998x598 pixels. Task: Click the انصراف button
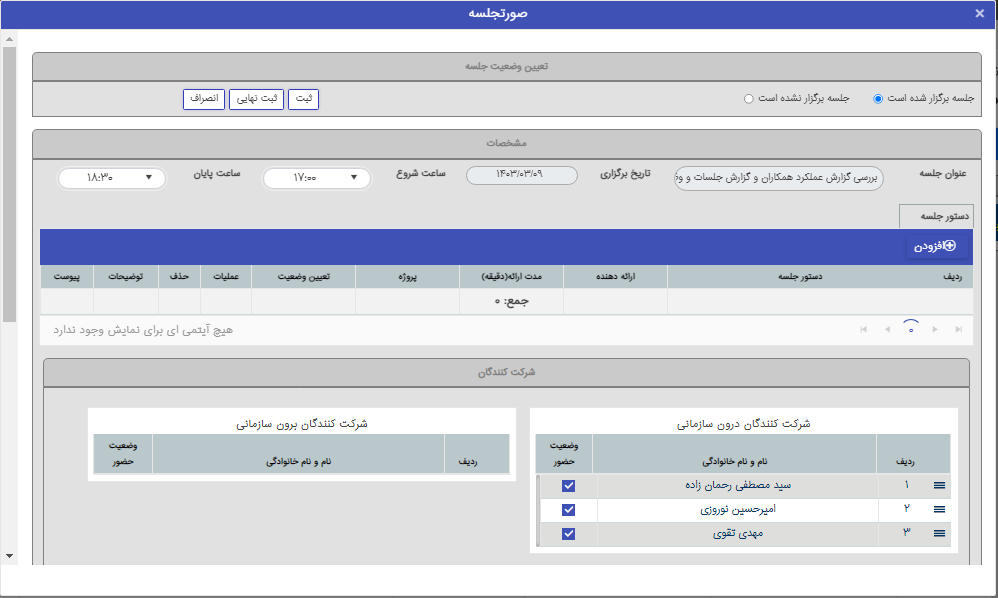[x=204, y=99]
